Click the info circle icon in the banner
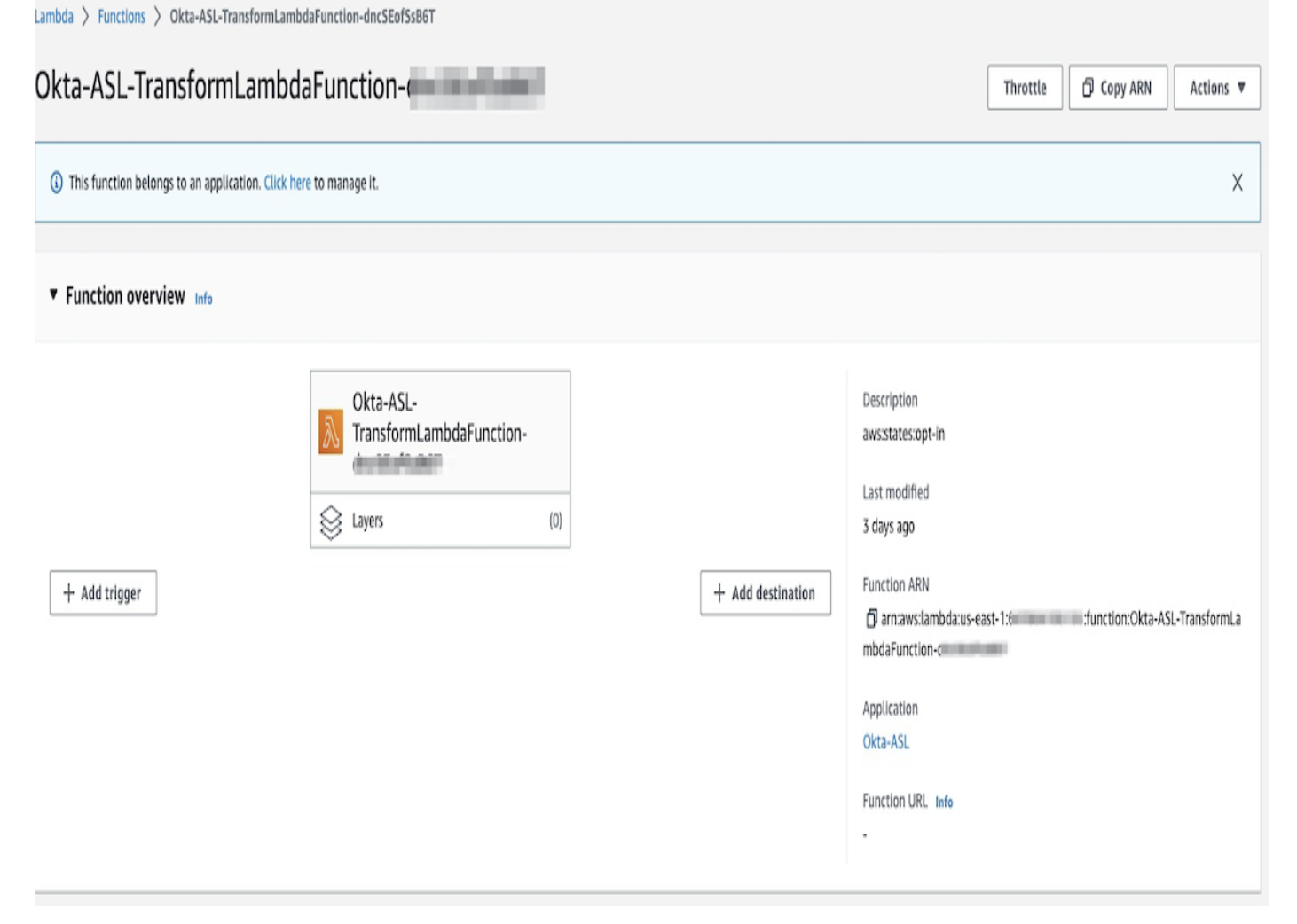1297x924 pixels. coord(55,184)
